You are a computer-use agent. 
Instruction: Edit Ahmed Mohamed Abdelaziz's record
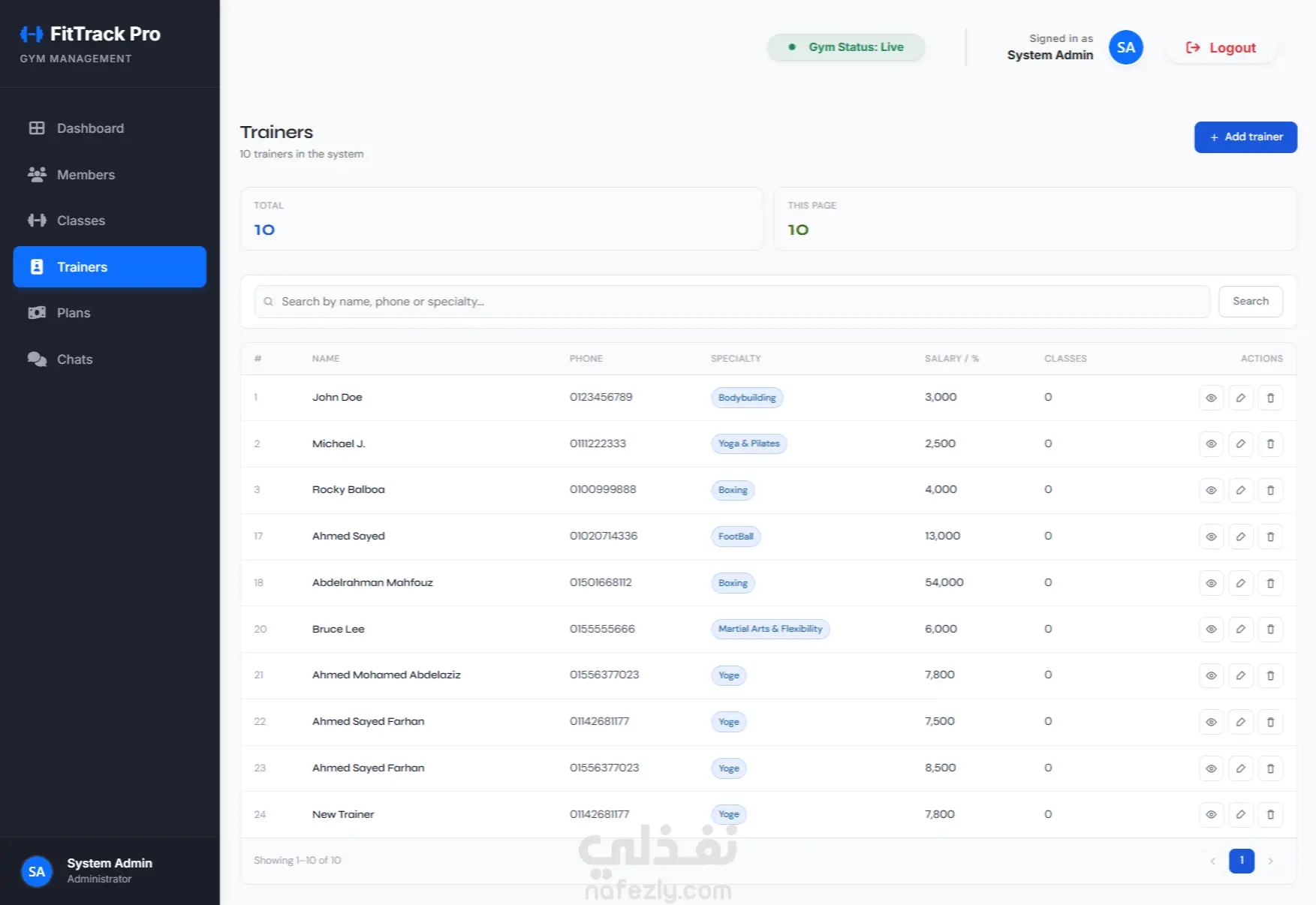pos(1241,675)
